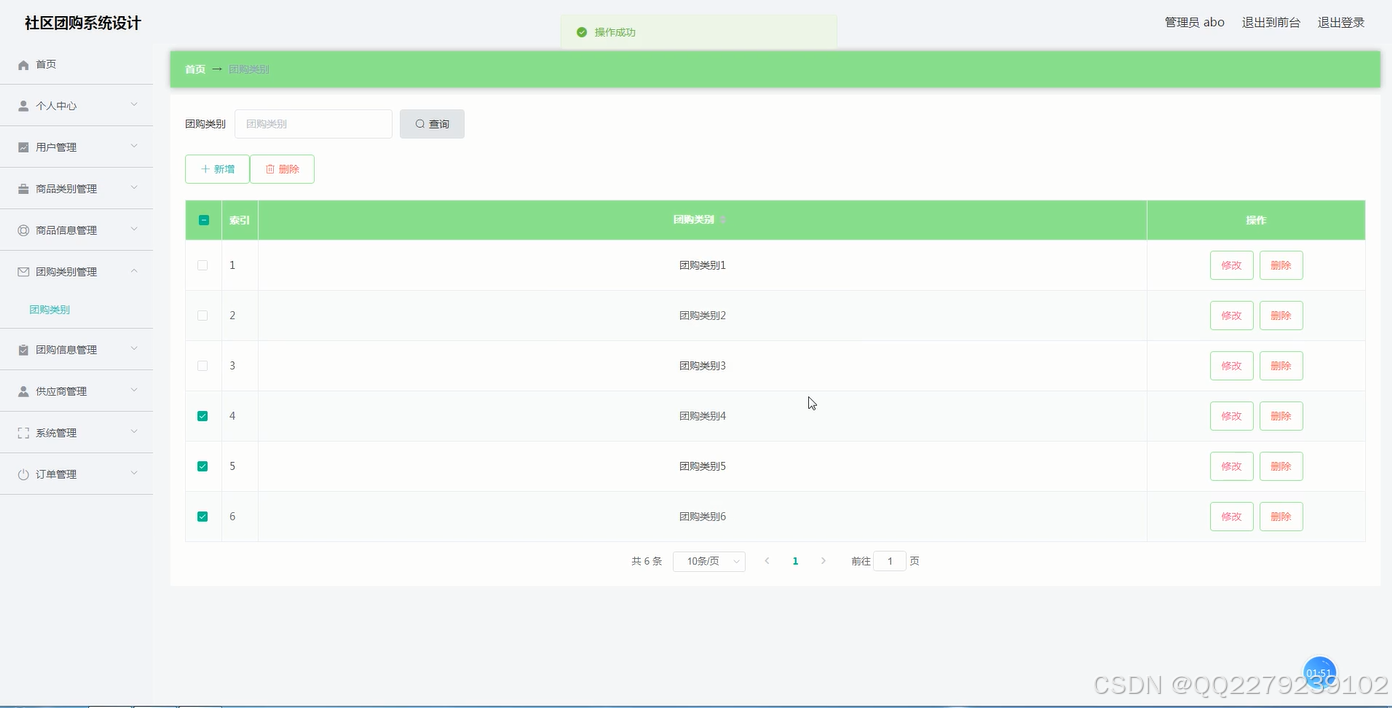This screenshot has width=1392, height=708.
Task: Collapse the 团购类别管理 menu chevron
Action: (134, 270)
